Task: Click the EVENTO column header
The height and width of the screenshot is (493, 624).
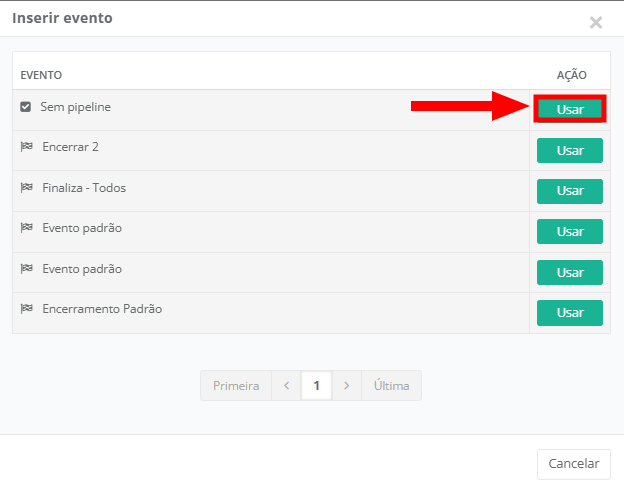Action: 41,75
